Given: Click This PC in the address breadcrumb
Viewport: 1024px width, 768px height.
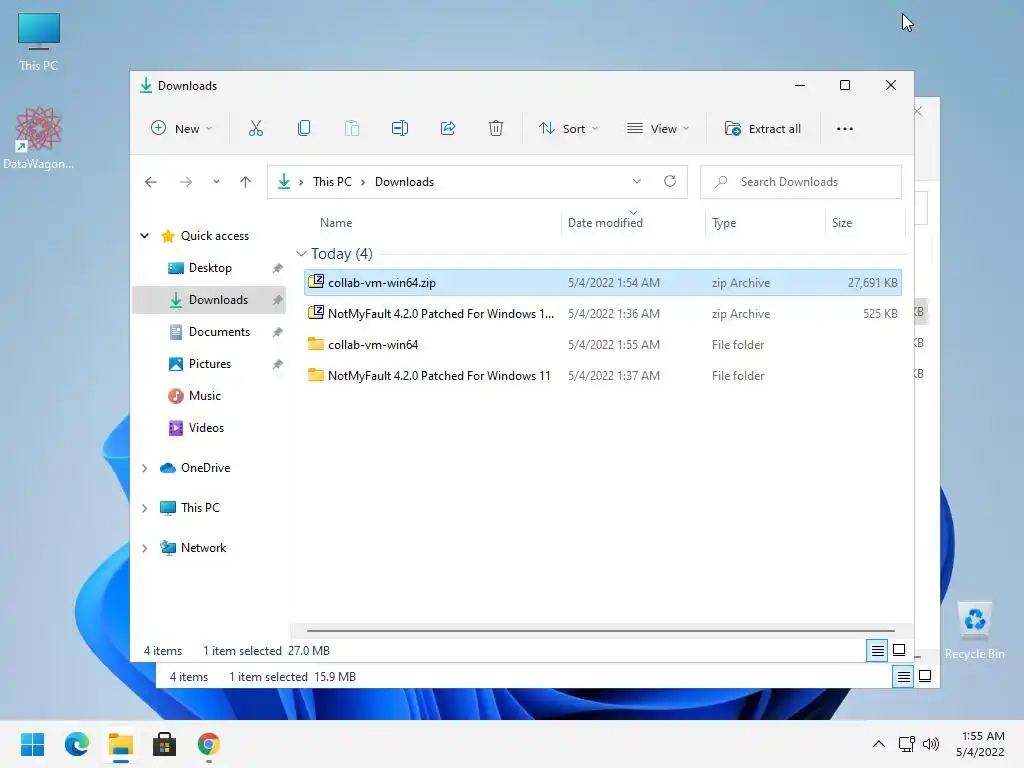Looking at the screenshot, I should coord(332,182).
